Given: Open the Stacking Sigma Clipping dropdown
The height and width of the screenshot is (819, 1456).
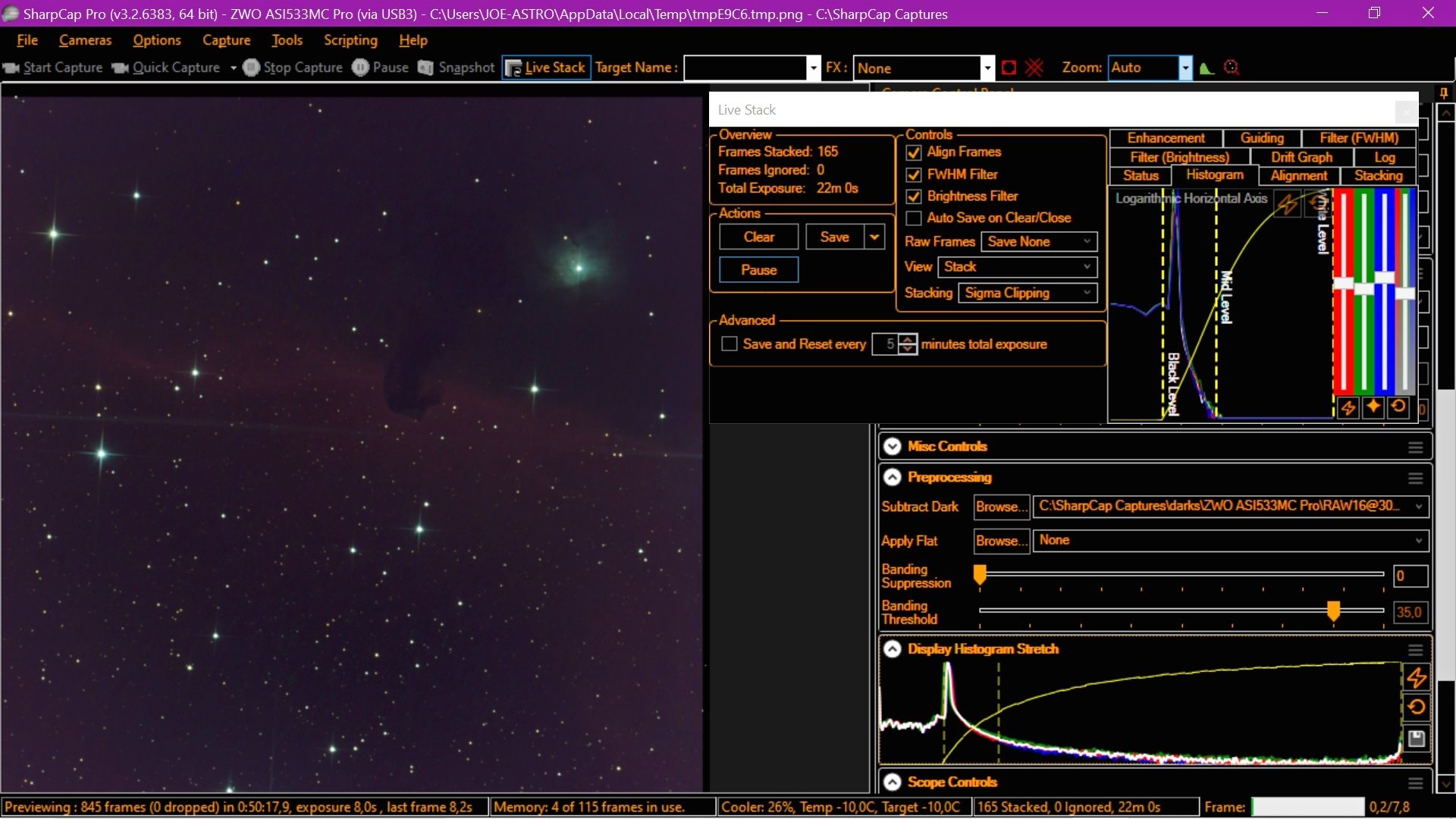Looking at the screenshot, I should tap(1028, 293).
